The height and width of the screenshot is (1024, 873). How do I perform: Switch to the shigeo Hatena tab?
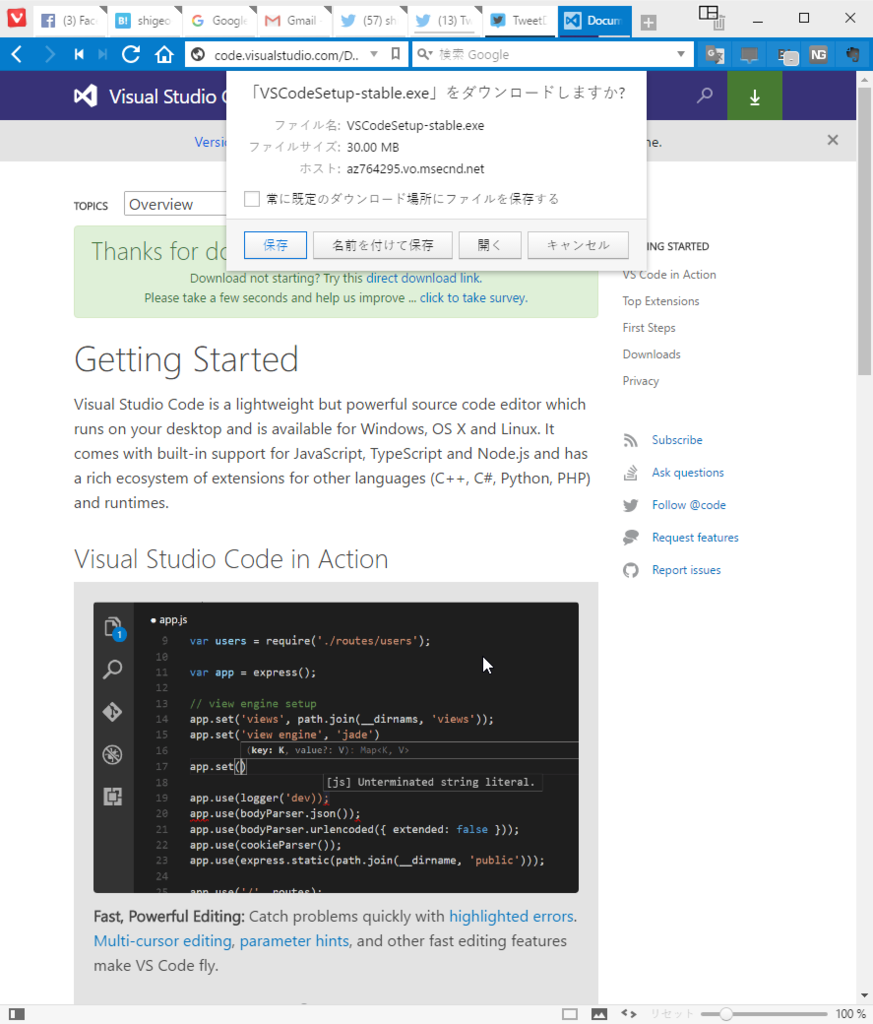(144, 20)
